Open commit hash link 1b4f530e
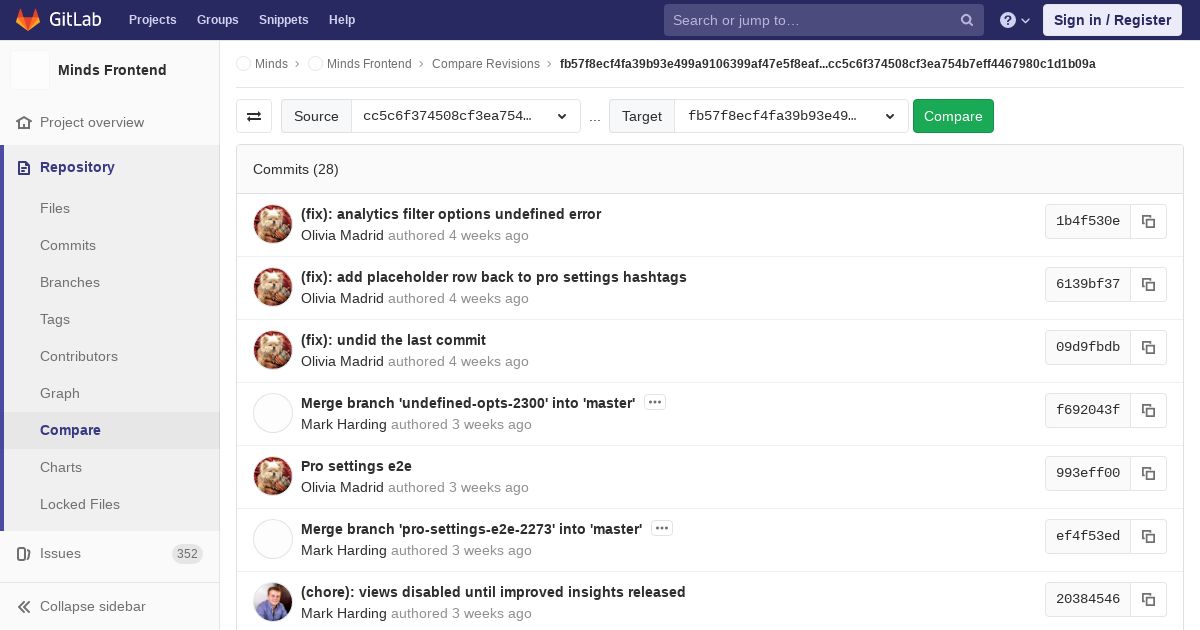1200x630 pixels. tap(1088, 221)
